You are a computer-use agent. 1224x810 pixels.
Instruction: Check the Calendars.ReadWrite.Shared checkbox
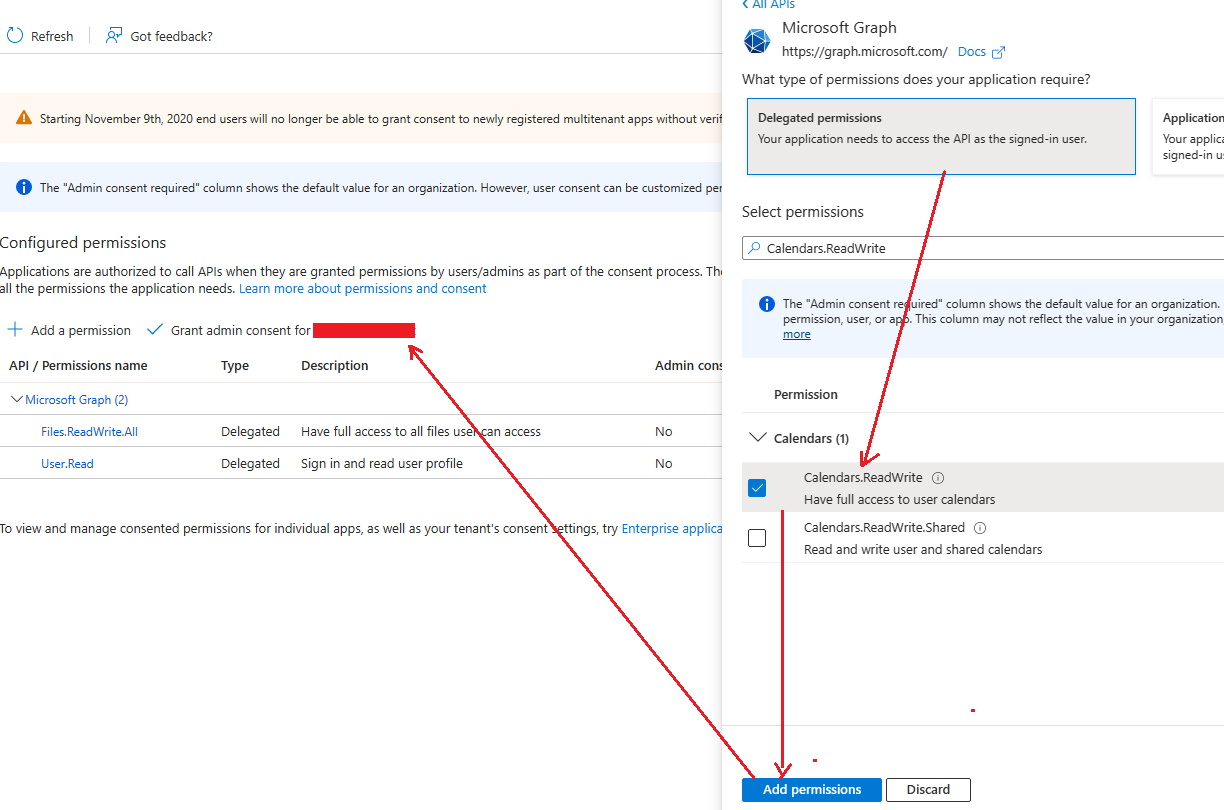click(x=757, y=538)
